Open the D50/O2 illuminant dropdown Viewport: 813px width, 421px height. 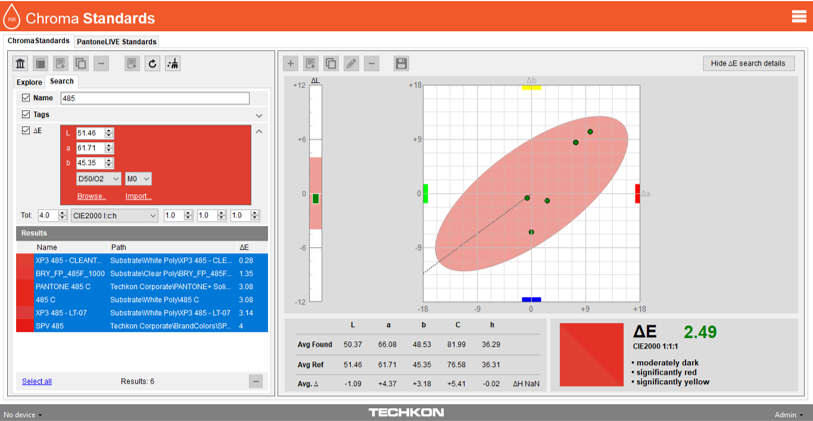pos(98,179)
